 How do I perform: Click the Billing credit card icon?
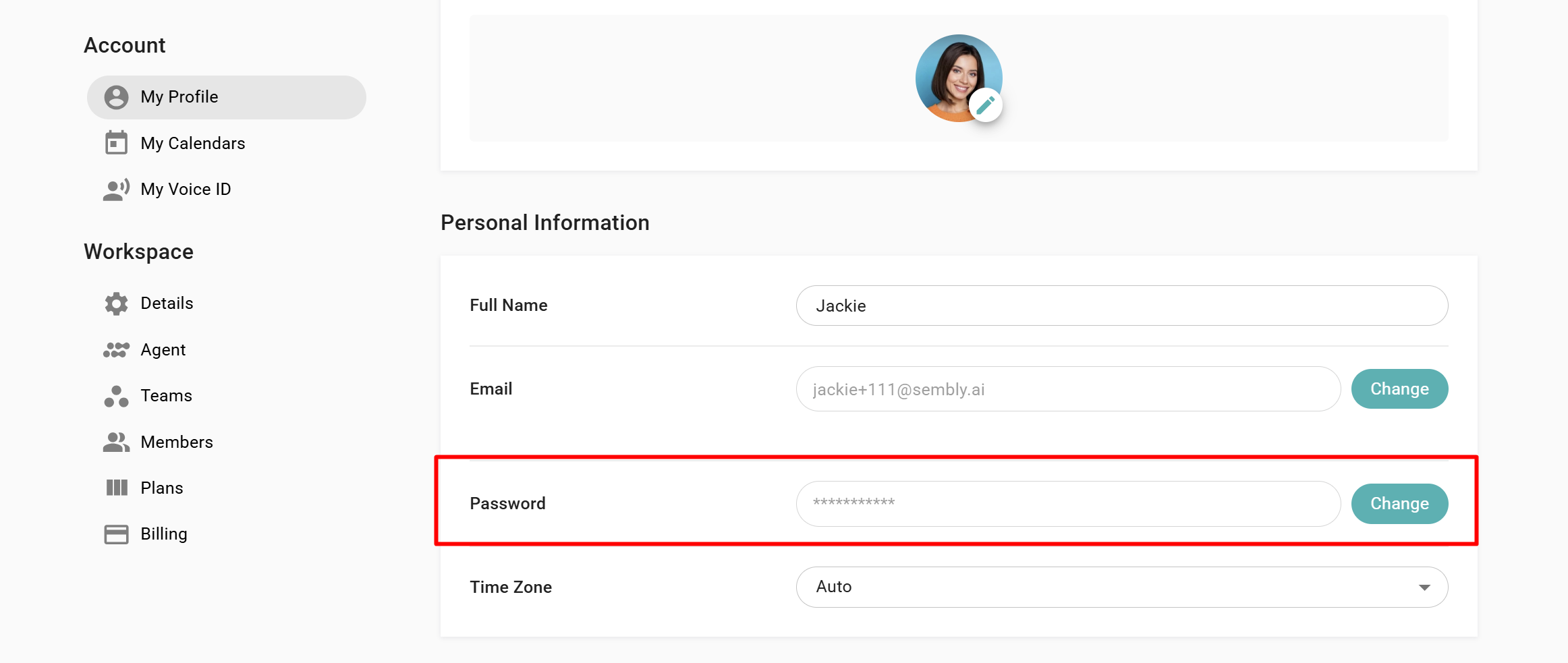[116, 534]
